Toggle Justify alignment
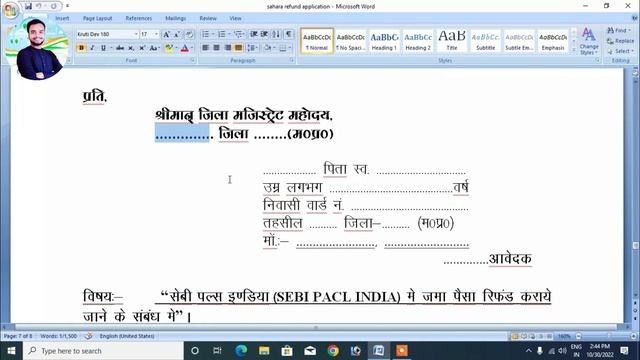This screenshot has width=640, height=360. [x=238, y=48]
